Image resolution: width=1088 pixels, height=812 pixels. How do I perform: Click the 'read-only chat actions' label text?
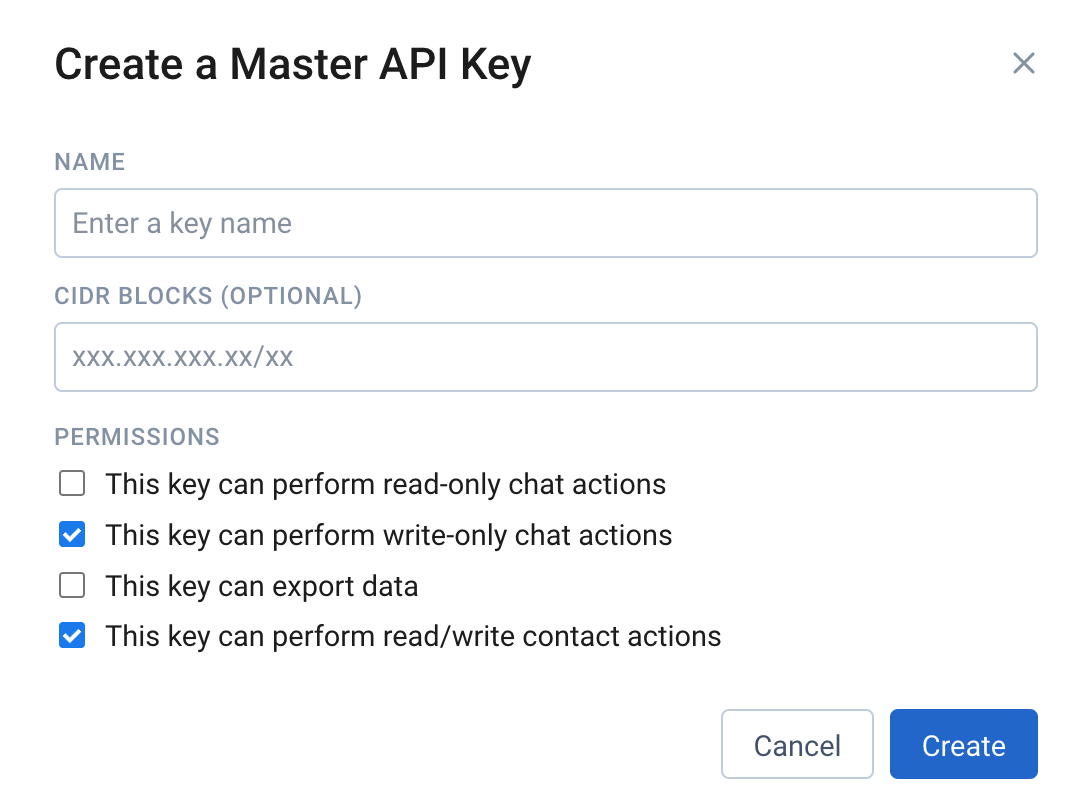386,485
